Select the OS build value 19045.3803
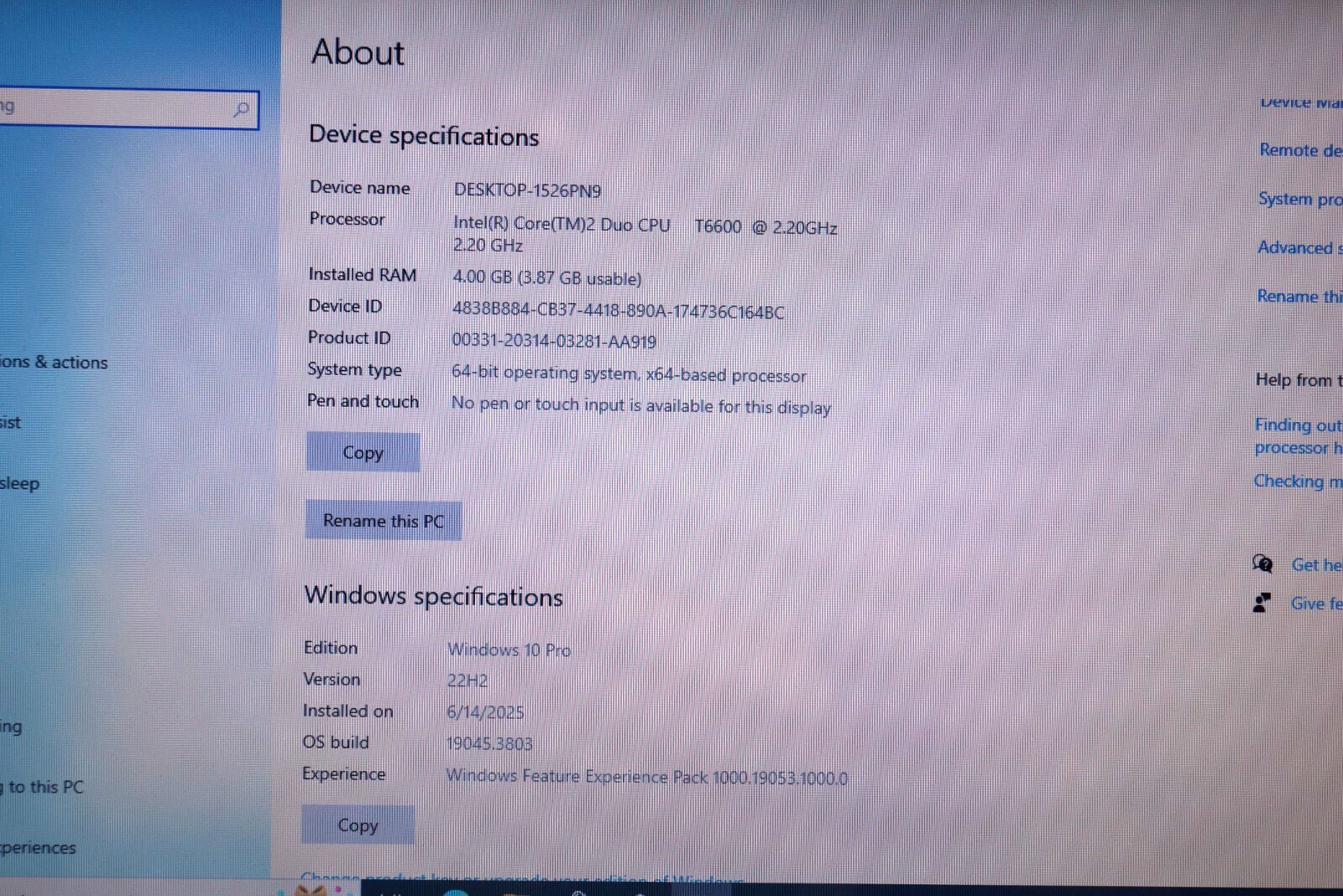The image size is (1343, 896). tap(489, 743)
